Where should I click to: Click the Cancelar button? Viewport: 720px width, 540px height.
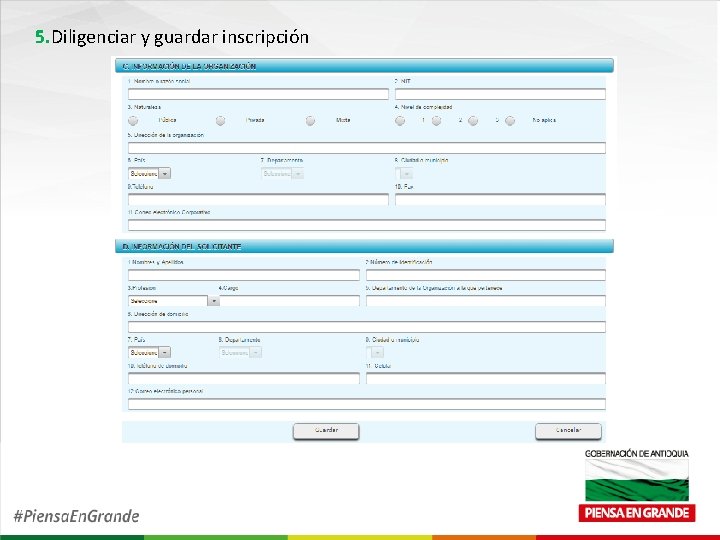point(568,431)
